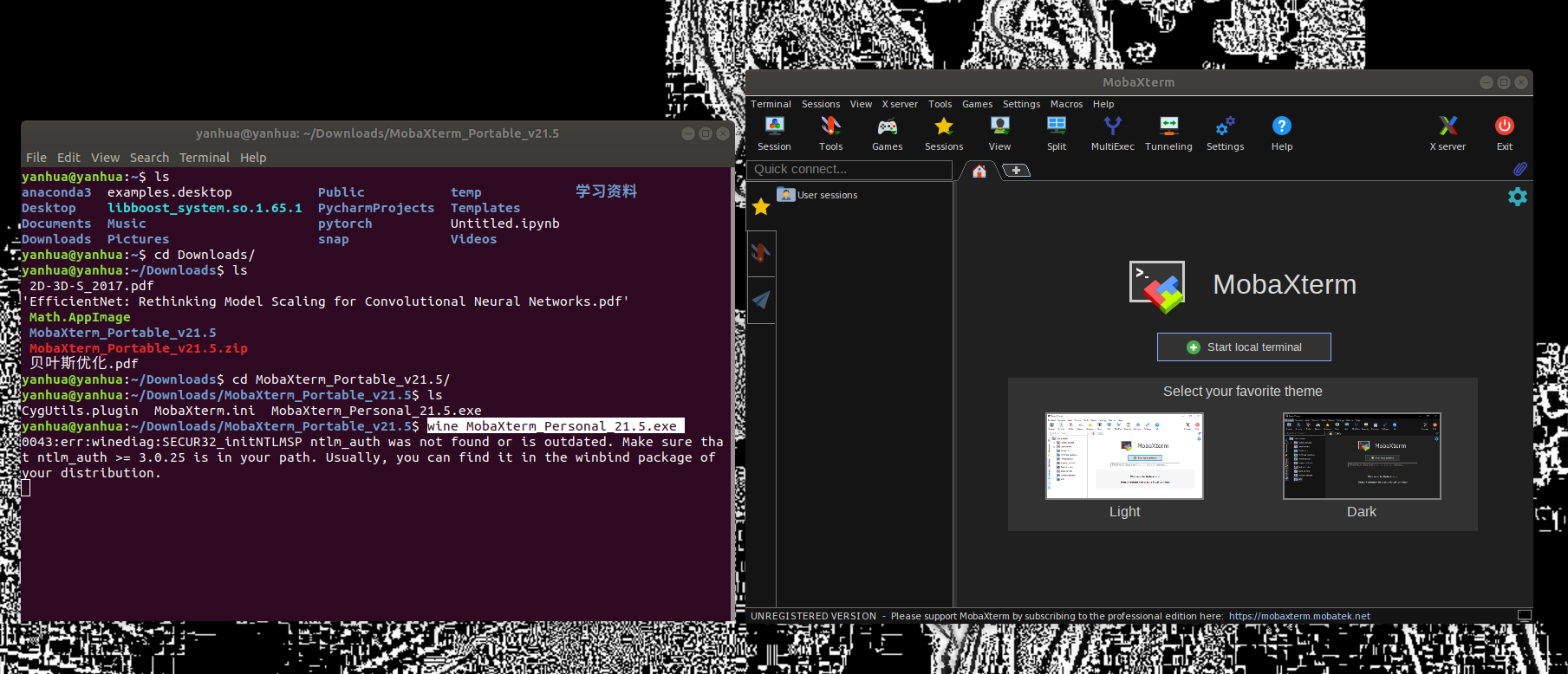Open the Edit menu in the Ubuntu terminal
Viewport: 1568px width, 674px height.
[x=68, y=158]
